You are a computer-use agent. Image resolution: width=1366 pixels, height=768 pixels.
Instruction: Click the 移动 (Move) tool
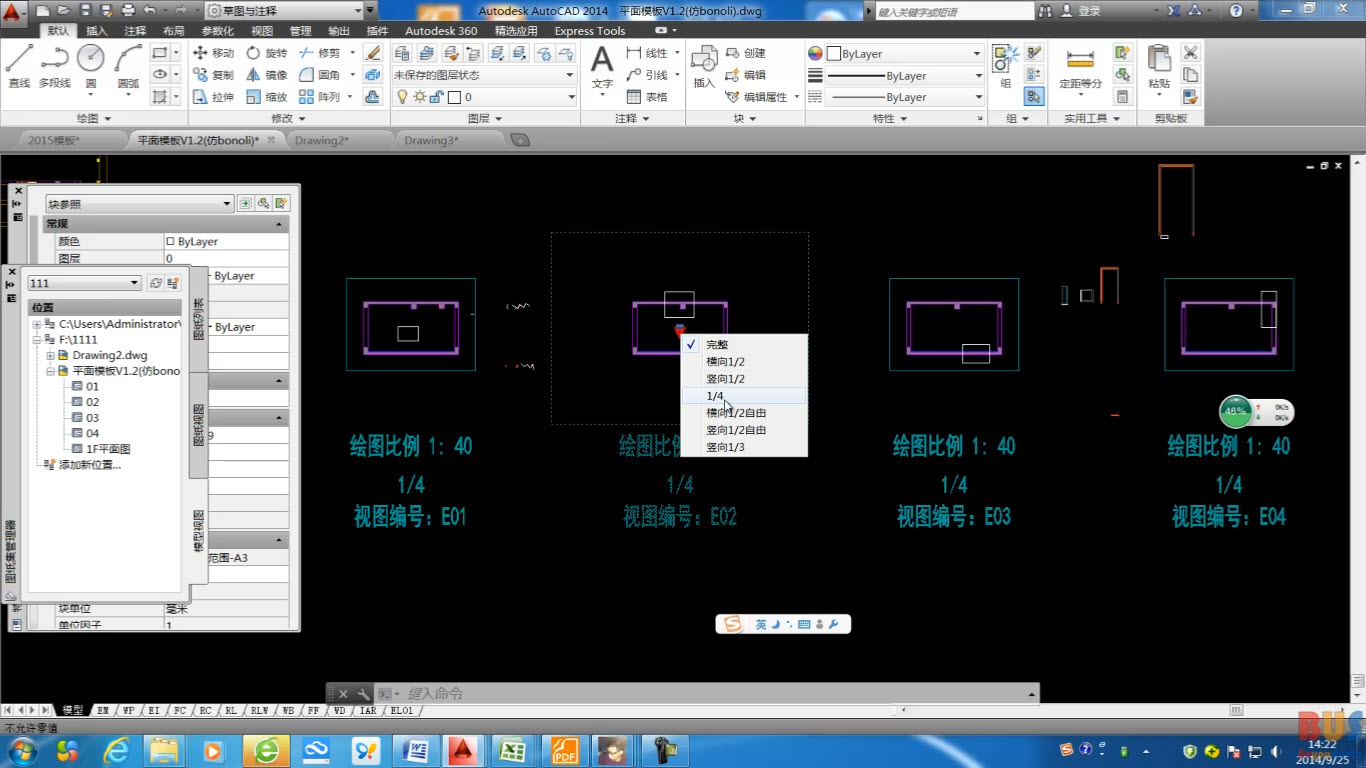point(213,53)
